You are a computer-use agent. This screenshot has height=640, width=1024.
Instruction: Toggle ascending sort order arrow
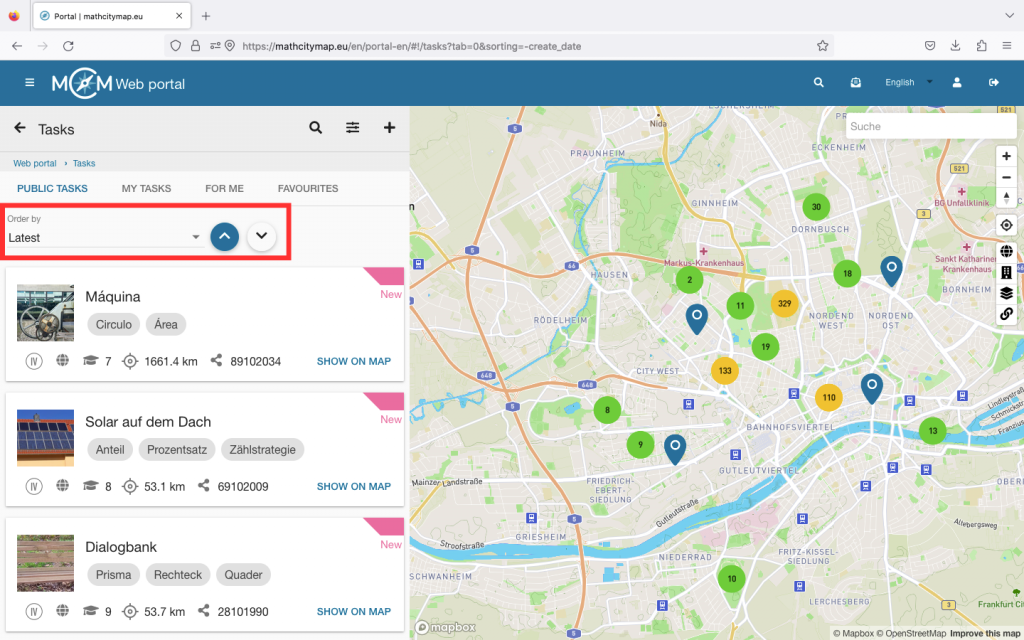pos(225,237)
